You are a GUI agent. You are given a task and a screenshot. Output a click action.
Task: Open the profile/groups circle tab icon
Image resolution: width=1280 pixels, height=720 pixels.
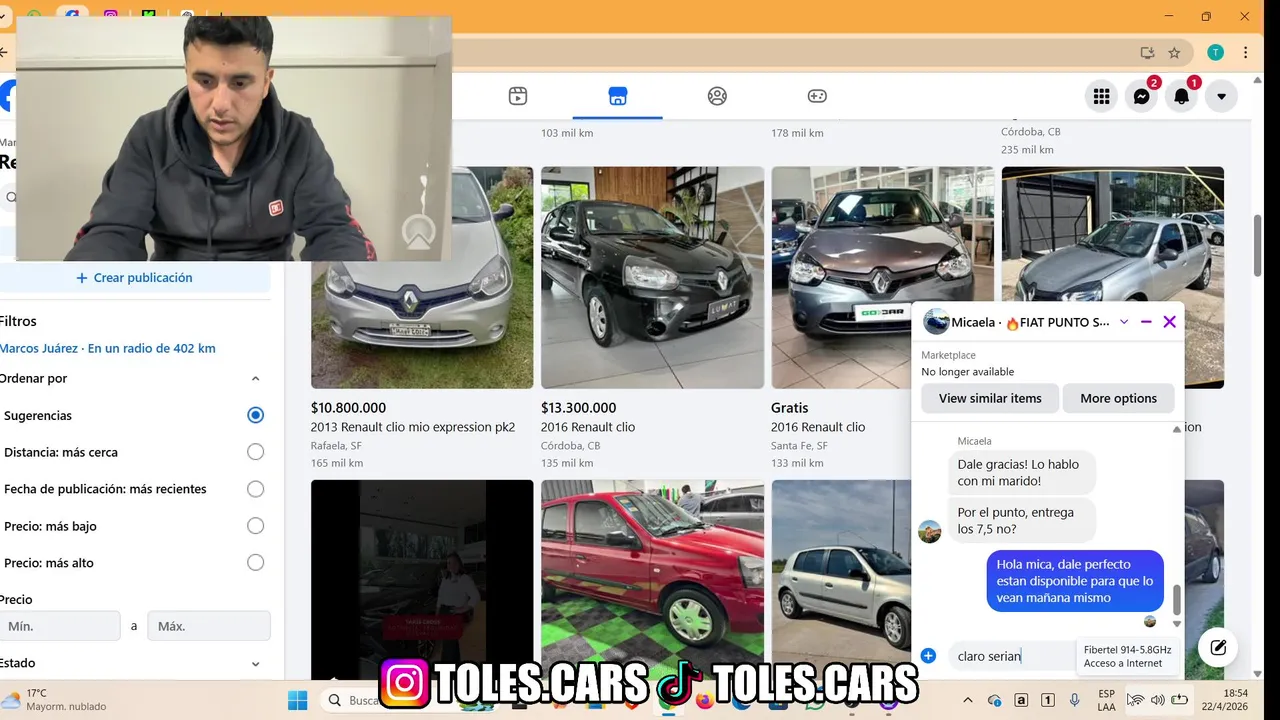717,96
